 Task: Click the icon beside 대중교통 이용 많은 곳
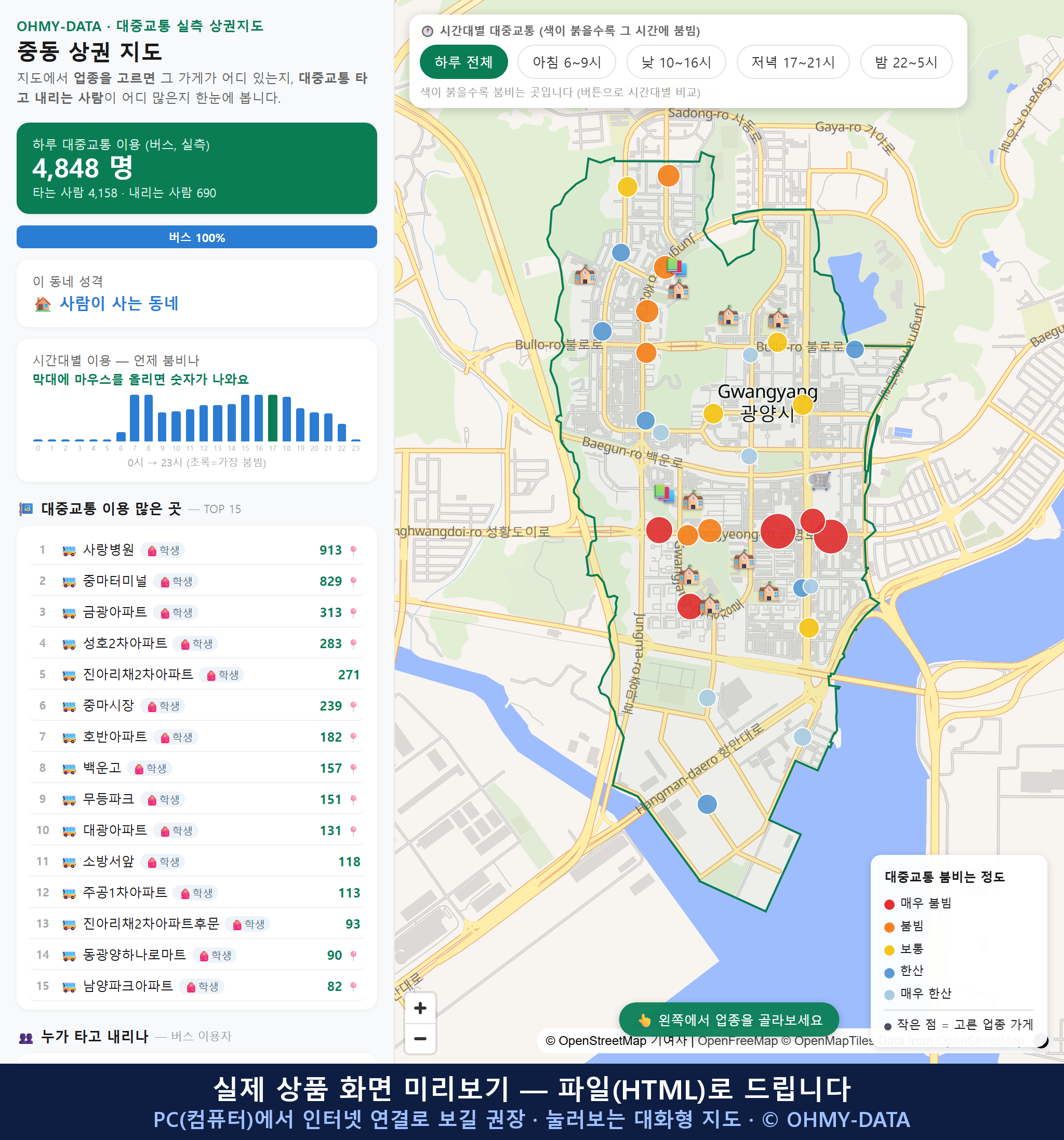click(26, 508)
